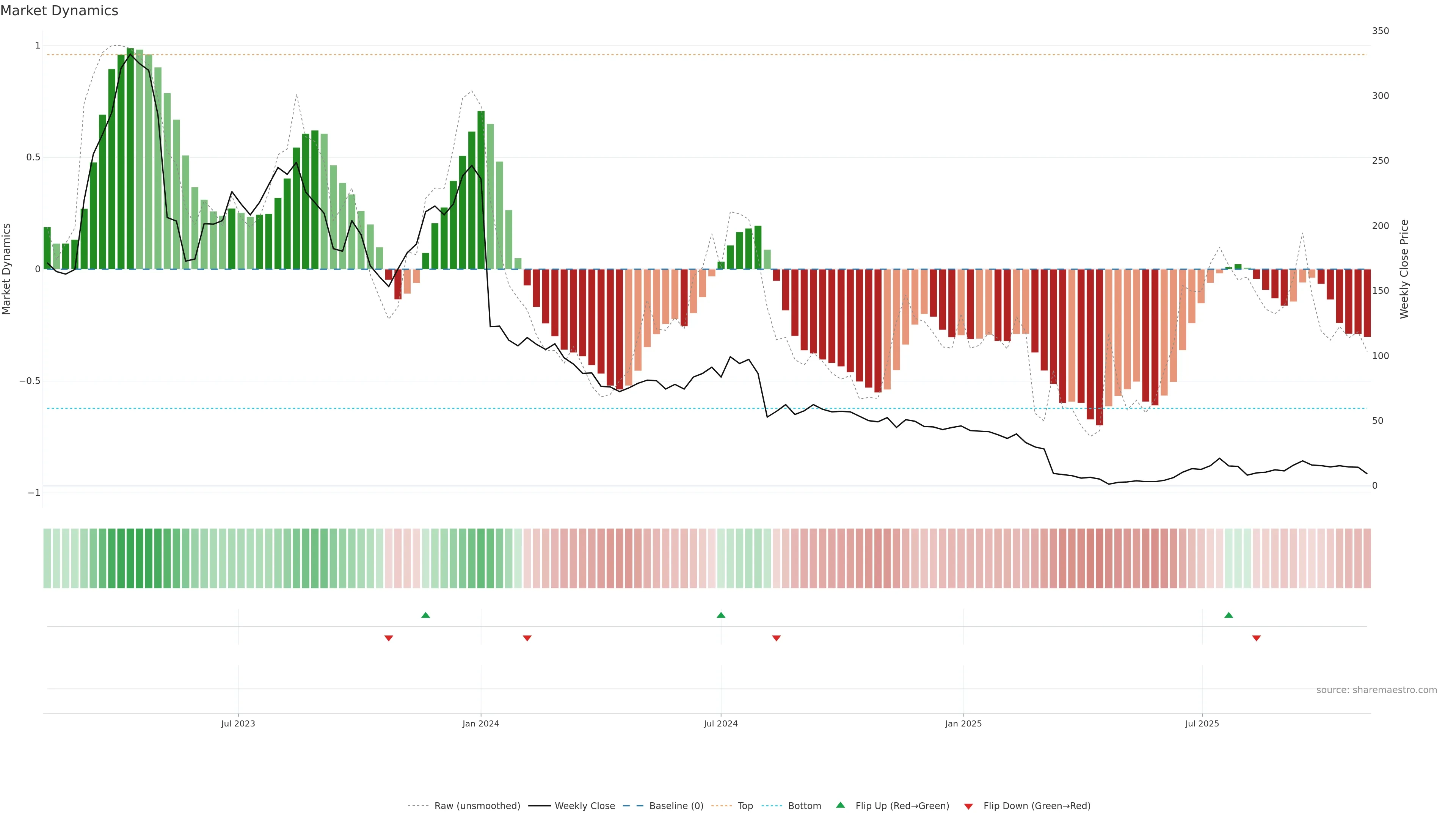
Task: Click the Weekly Close Price axis title
Action: click(1404, 269)
